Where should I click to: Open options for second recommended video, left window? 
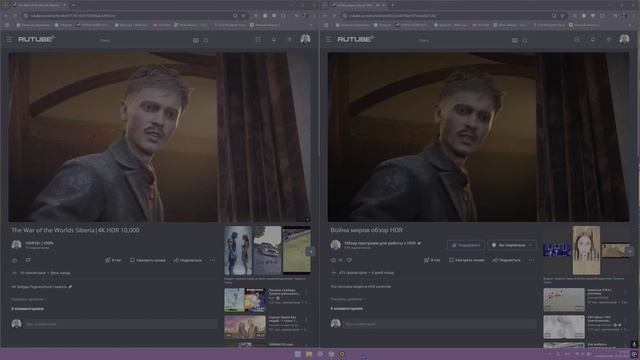click(307, 320)
